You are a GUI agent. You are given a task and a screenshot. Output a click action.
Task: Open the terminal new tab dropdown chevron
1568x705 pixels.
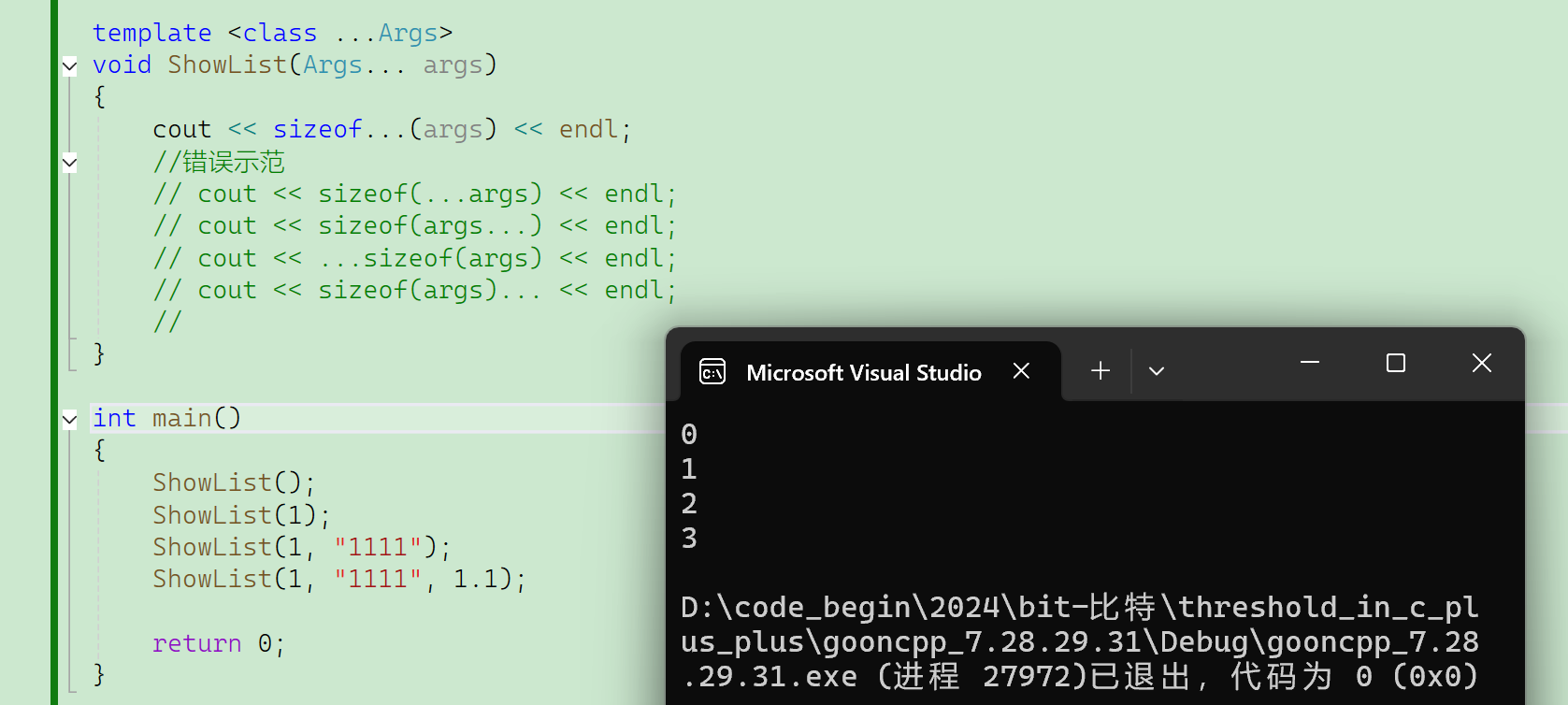[1157, 371]
